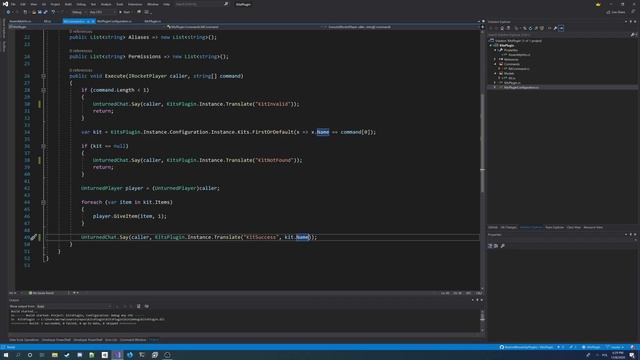Screen dimensions: 640x360
Task: Focus the Search Solution Explorer field
Action: (557, 35)
